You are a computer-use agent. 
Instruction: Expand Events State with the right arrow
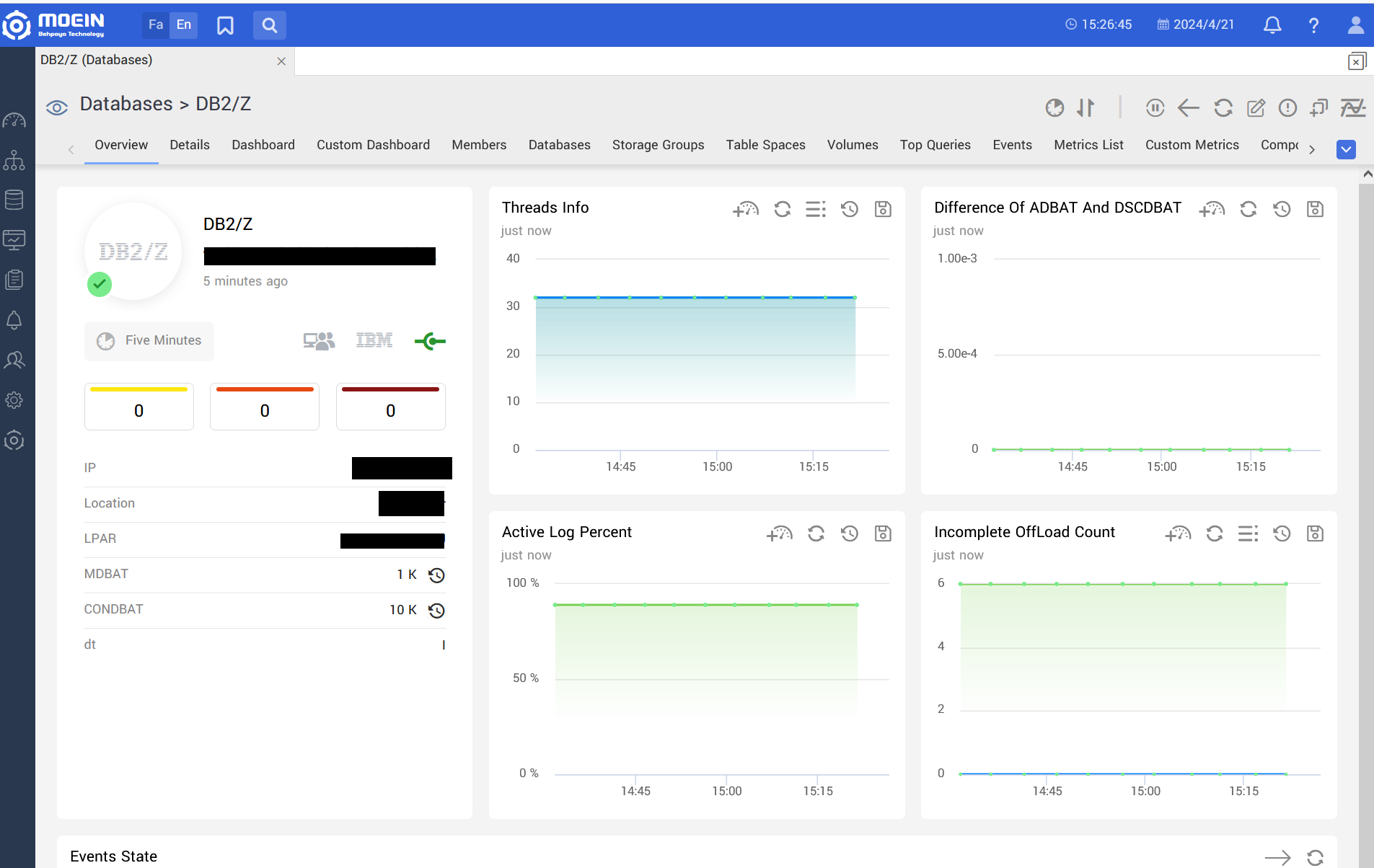click(x=1277, y=857)
